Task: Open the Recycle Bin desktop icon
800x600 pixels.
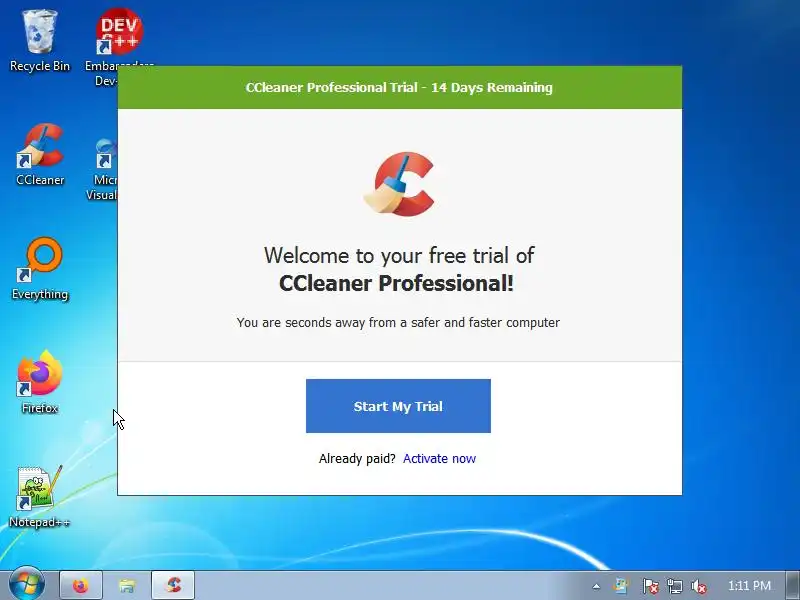Action: point(40,41)
